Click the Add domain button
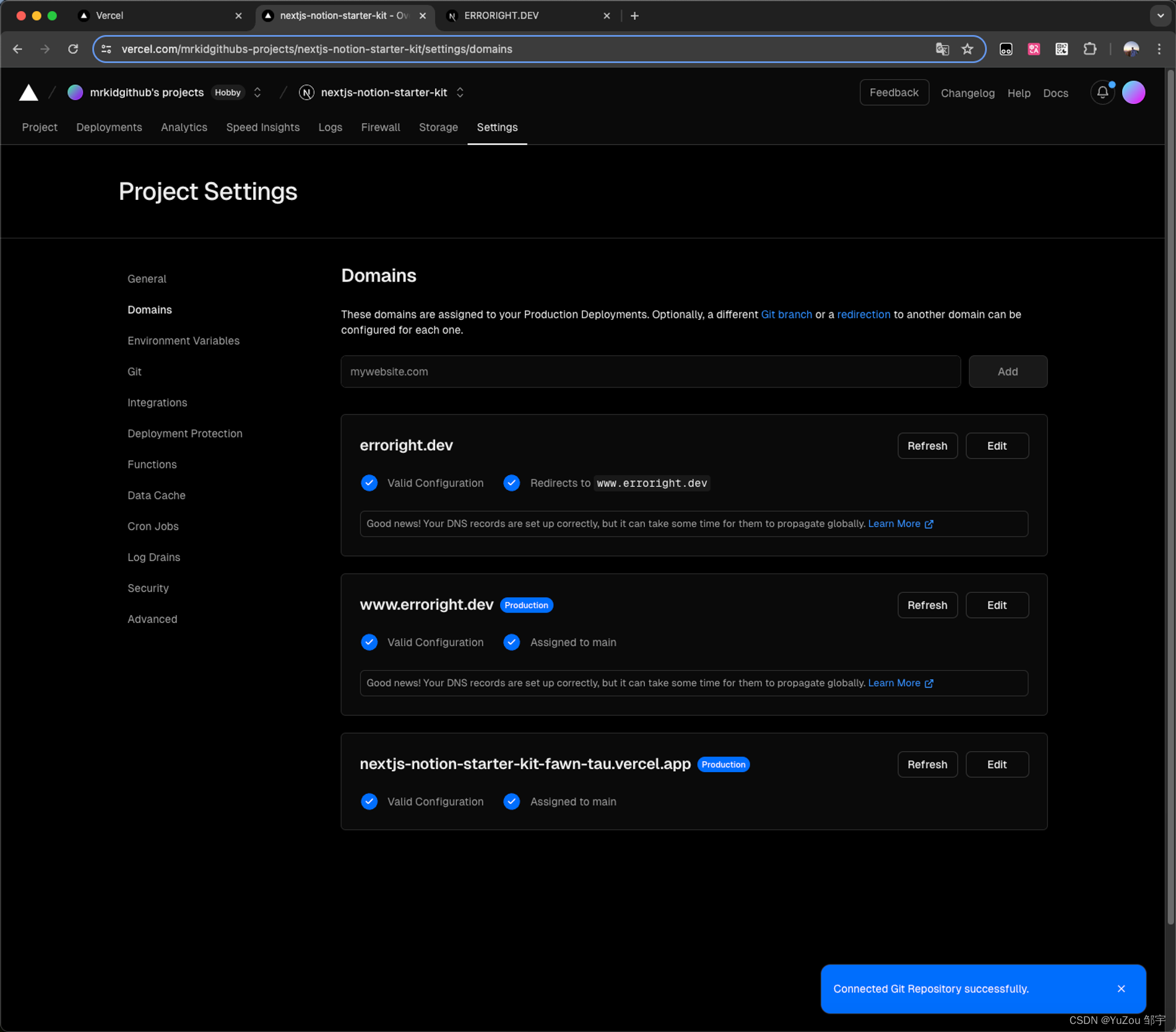This screenshot has width=1176, height=1032. [1008, 372]
